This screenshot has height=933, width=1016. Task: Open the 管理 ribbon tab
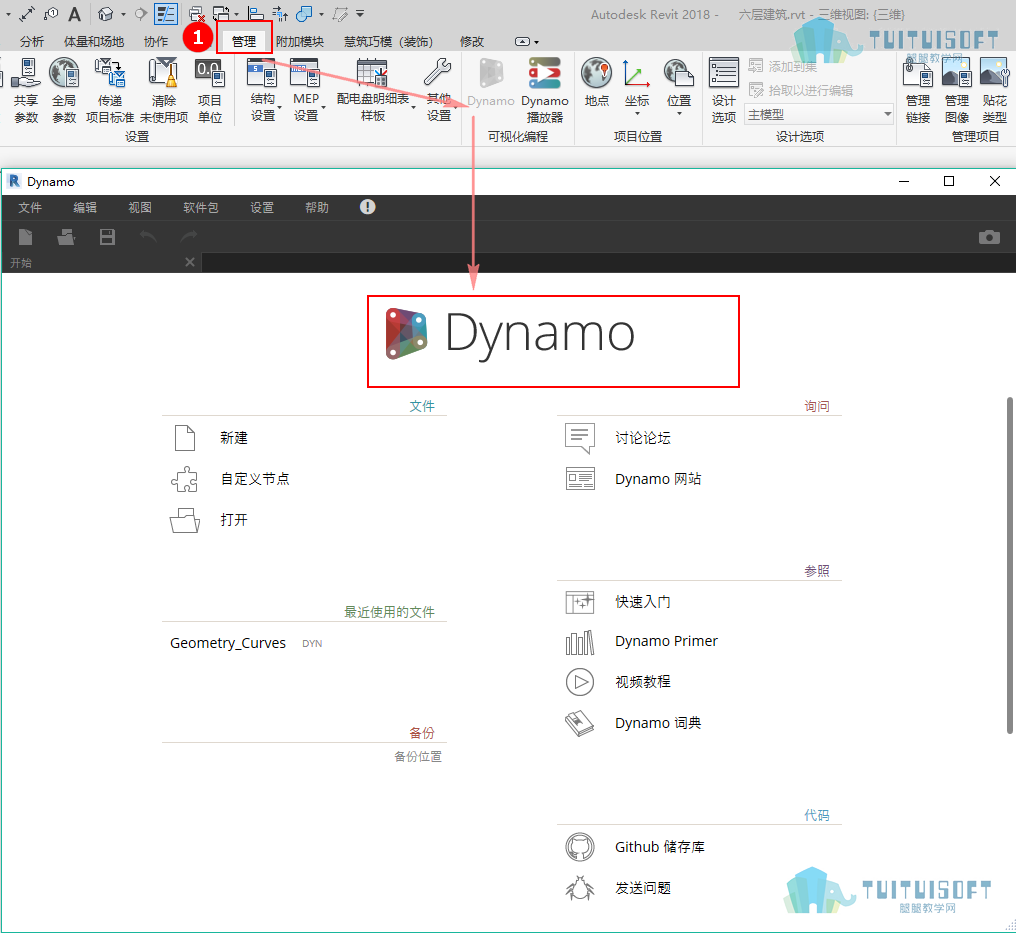pos(244,41)
